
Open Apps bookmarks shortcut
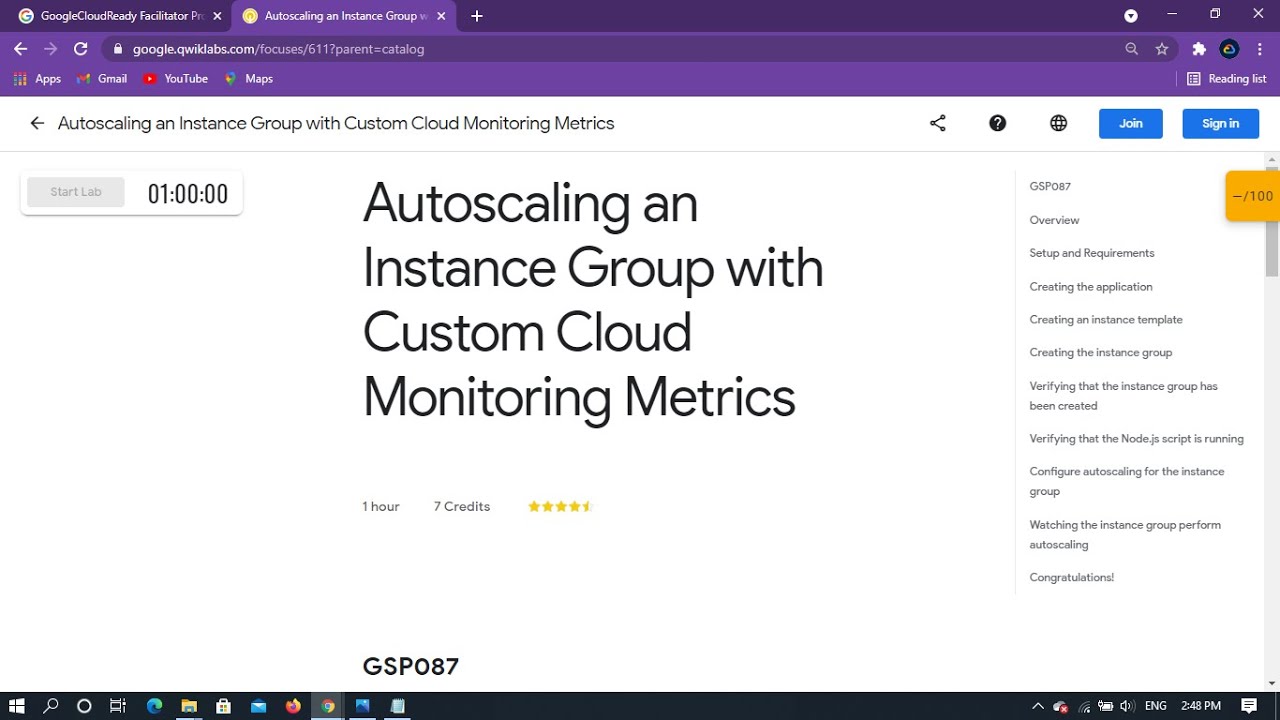click(37, 79)
